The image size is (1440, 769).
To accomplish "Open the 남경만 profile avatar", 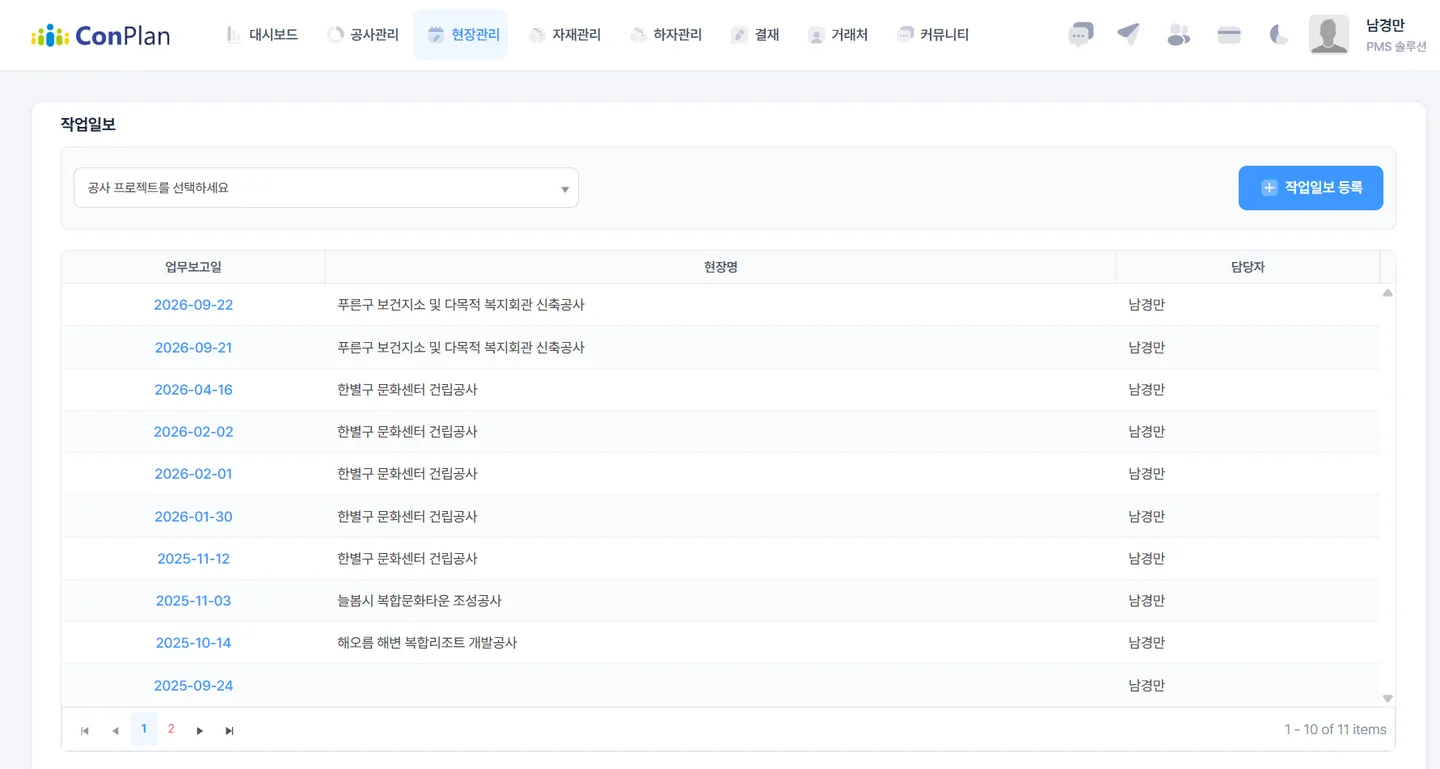I will (x=1329, y=35).
